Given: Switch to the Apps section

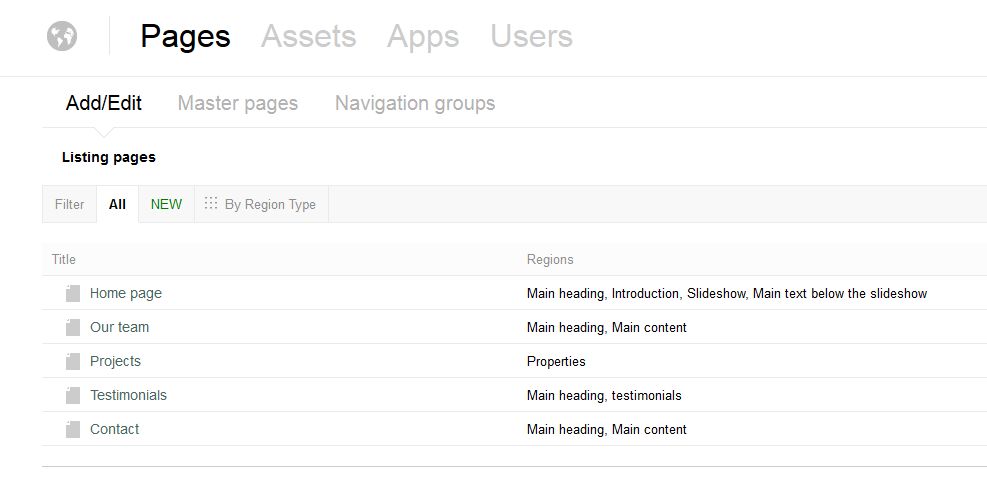Looking at the screenshot, I should [x=423, y=37].
